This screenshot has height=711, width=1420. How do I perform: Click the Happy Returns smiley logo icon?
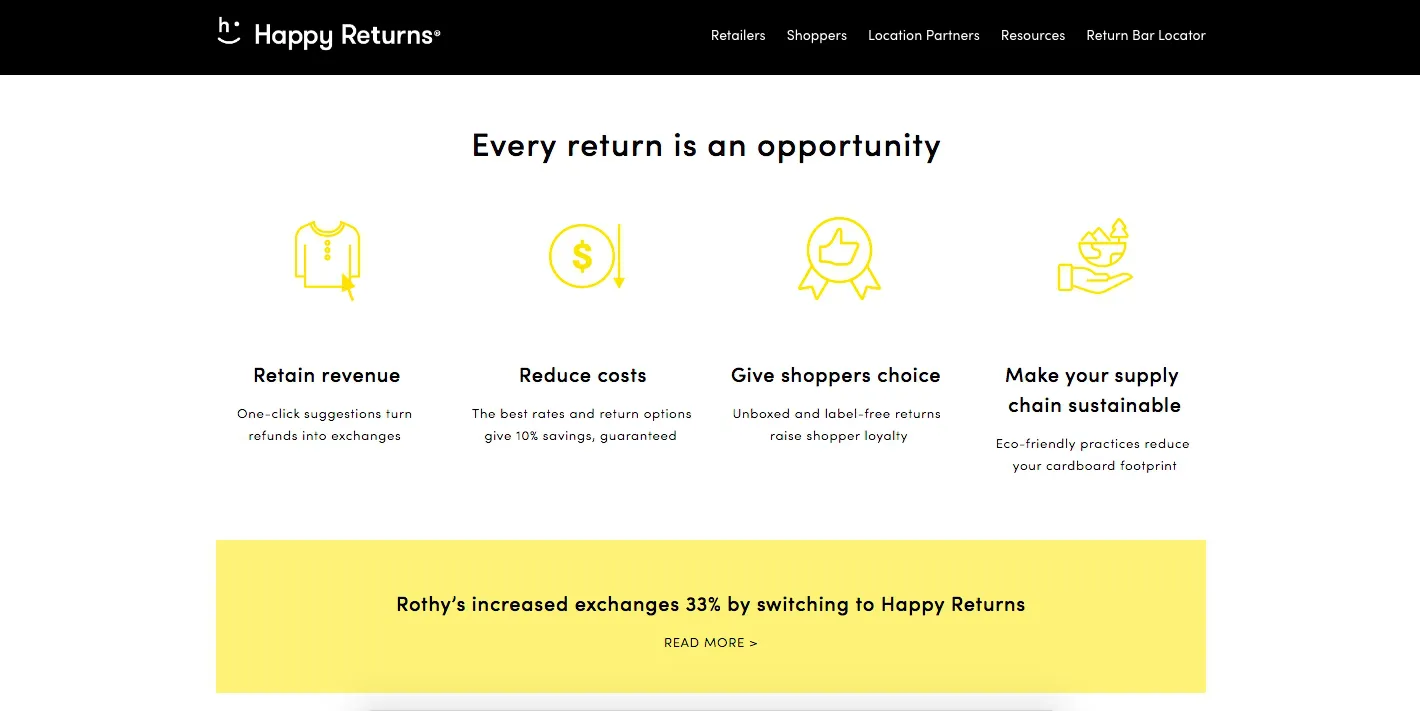click(229, 32)
